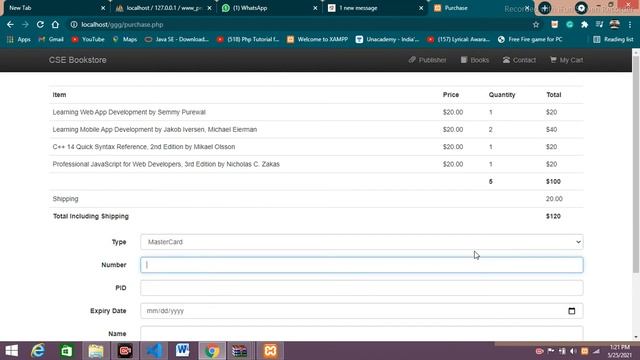Screen dimensions: 640x360
Task: Open Java SE - Download bookmark
Action: tap(177, 40)
